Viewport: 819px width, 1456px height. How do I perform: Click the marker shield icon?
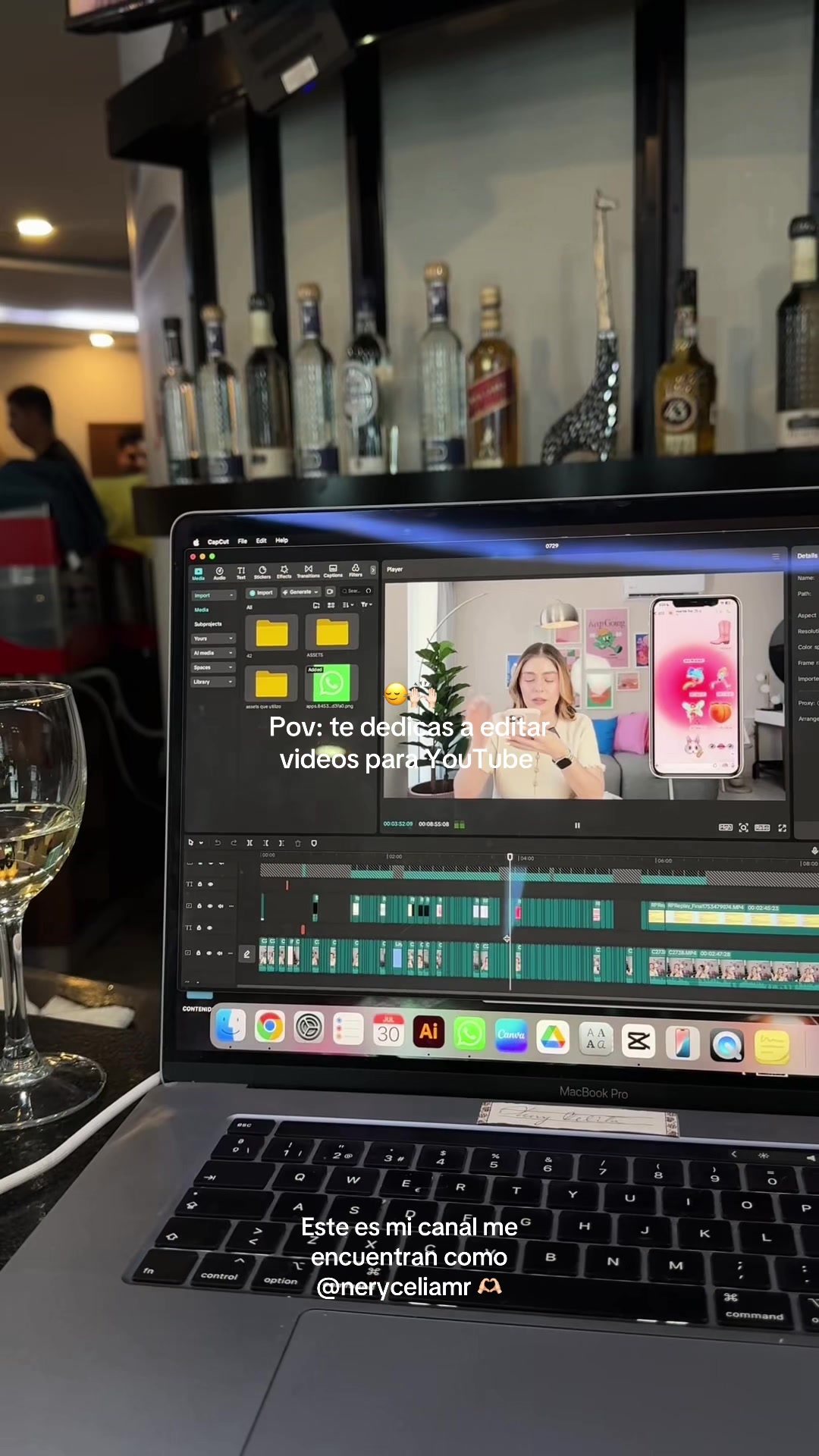coord(314,843)
